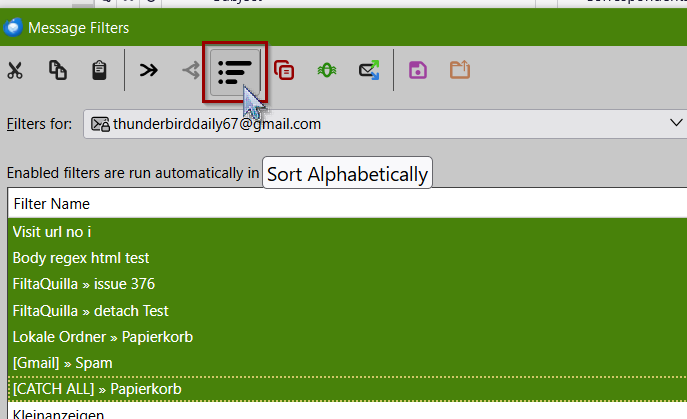Select the 'FiltaQuilla » detach Test' filter

[x=347, y=311]
